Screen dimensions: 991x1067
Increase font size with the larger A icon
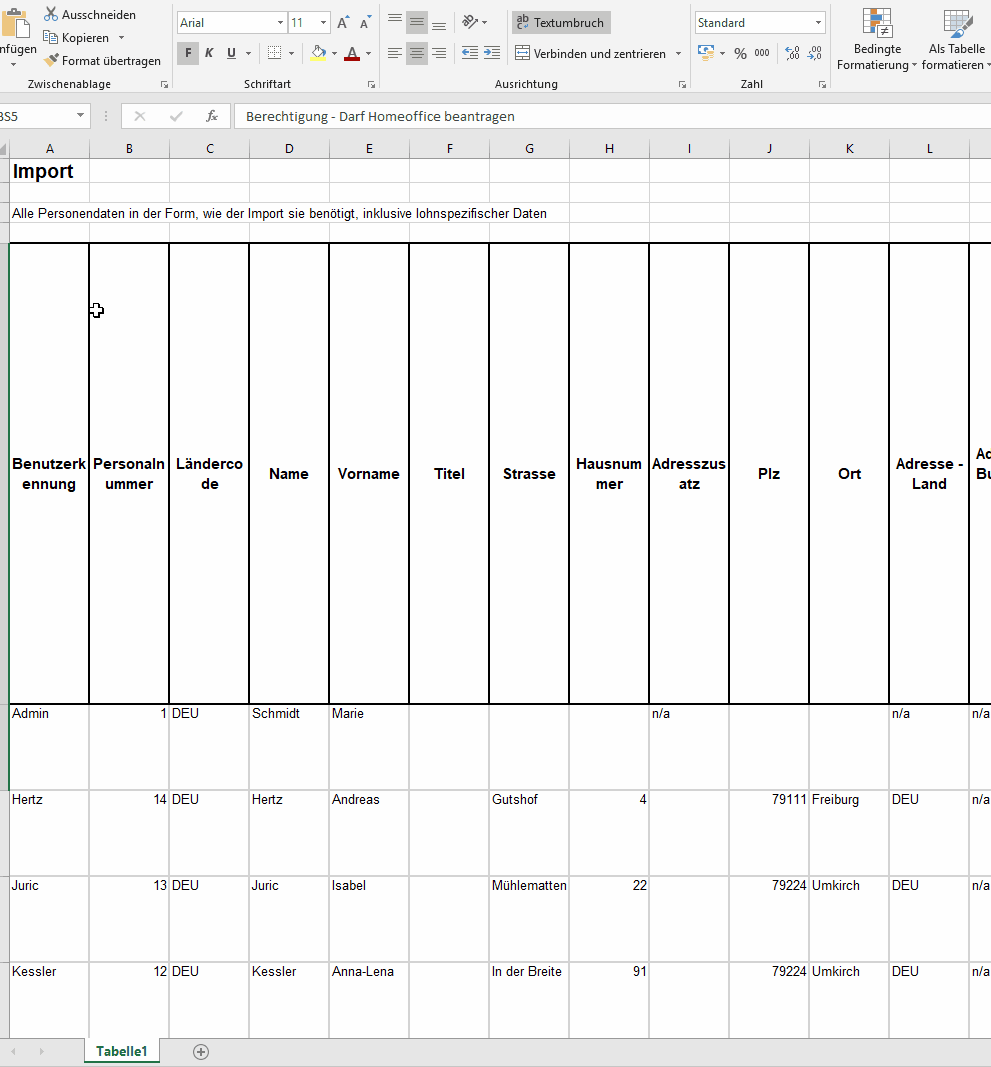coord(343,22)
